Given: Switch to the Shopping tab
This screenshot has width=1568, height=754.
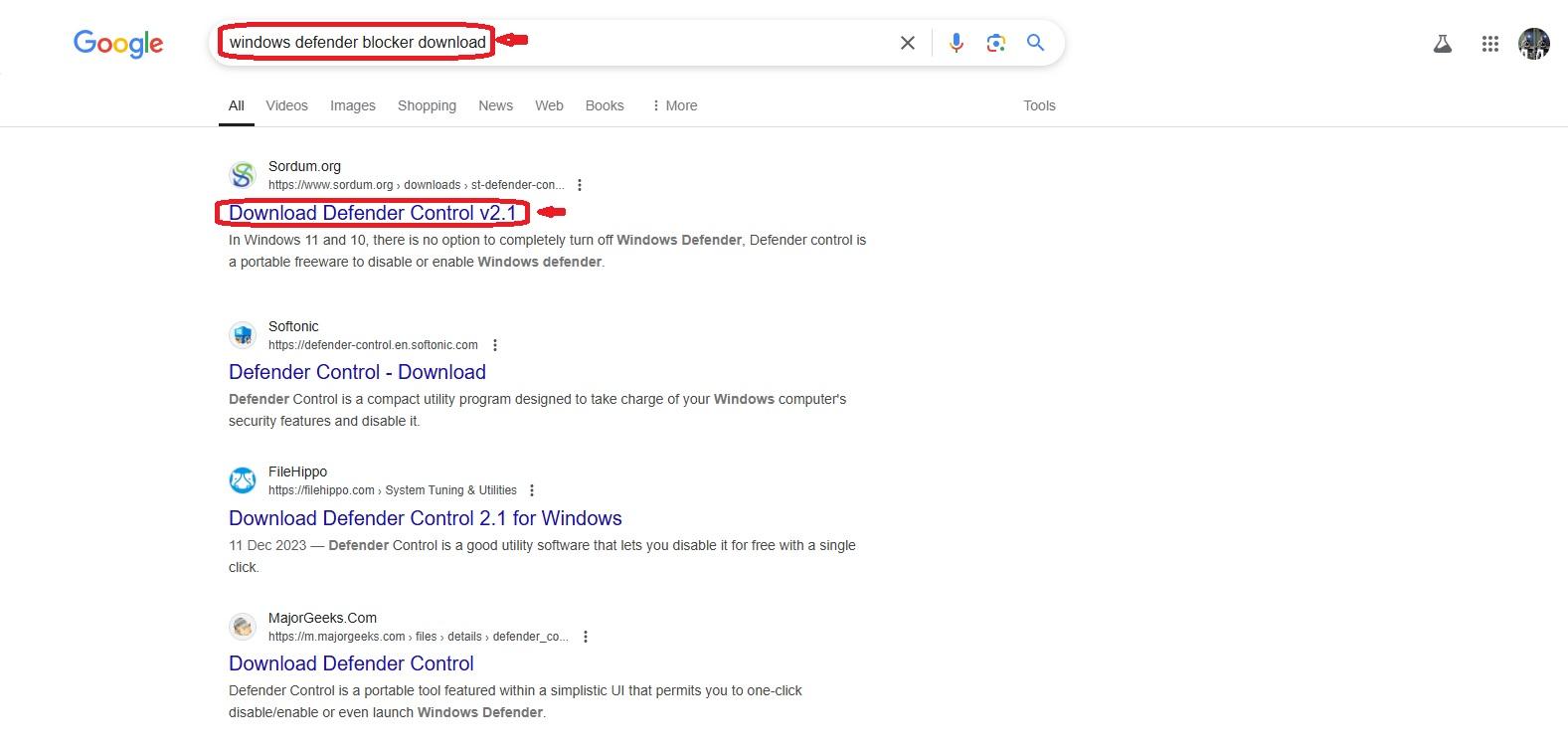Looking at the screenshot, I should click(x=427, y=105).
